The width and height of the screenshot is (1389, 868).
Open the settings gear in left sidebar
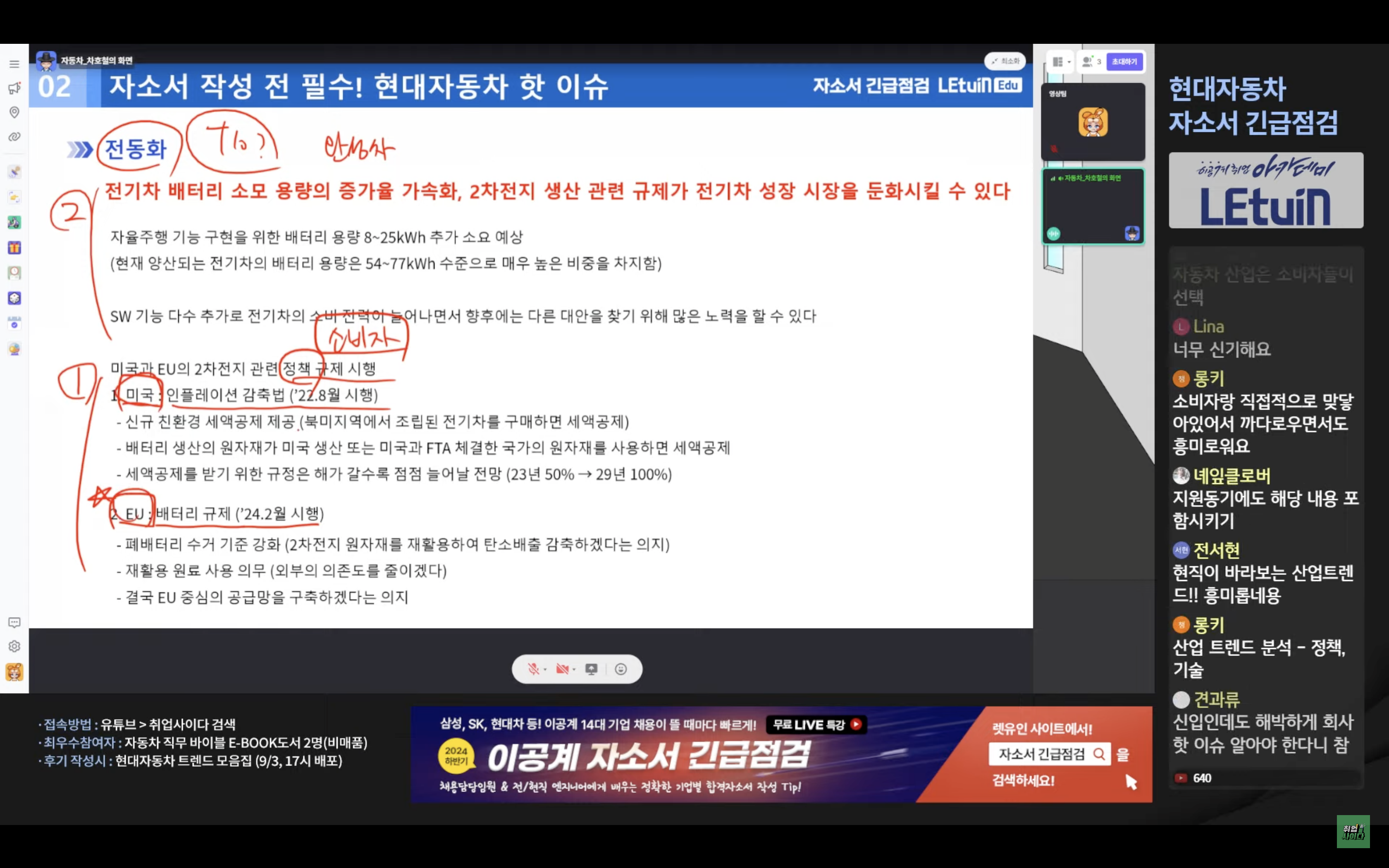pyautogui.click(x=14, y=646)
